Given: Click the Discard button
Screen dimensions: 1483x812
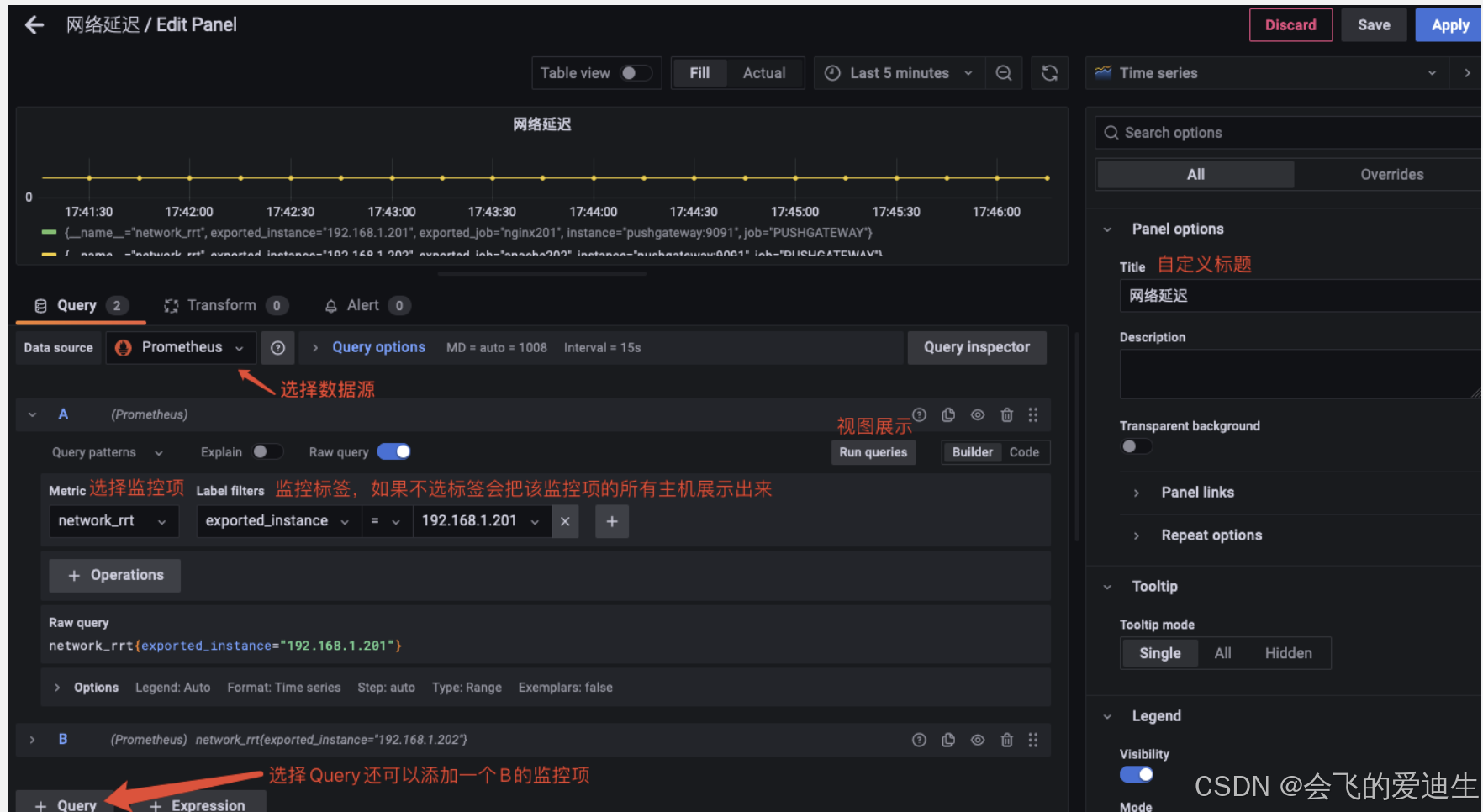Looking at the screenshot, I should tap(1290, 25).
